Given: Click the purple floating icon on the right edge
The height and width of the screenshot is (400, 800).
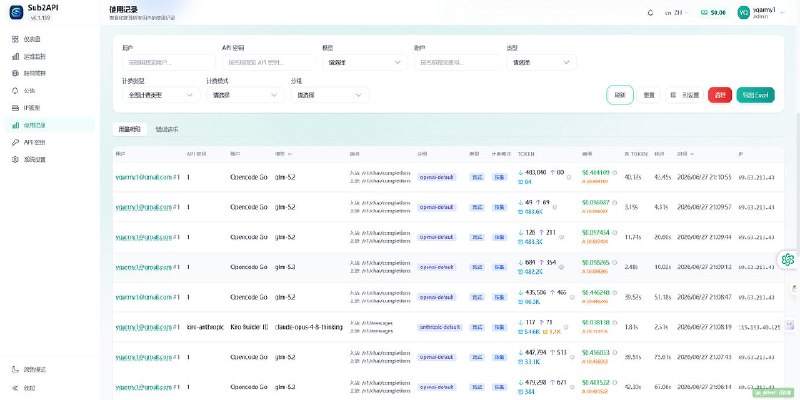Looking at the screenshot, I should point(789,324).
